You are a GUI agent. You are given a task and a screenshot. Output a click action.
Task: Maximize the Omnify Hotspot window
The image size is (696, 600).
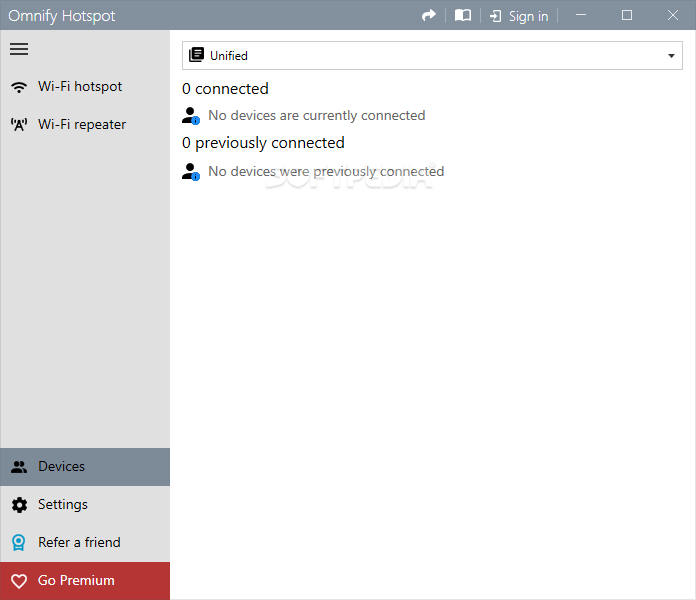click(627, 16)
